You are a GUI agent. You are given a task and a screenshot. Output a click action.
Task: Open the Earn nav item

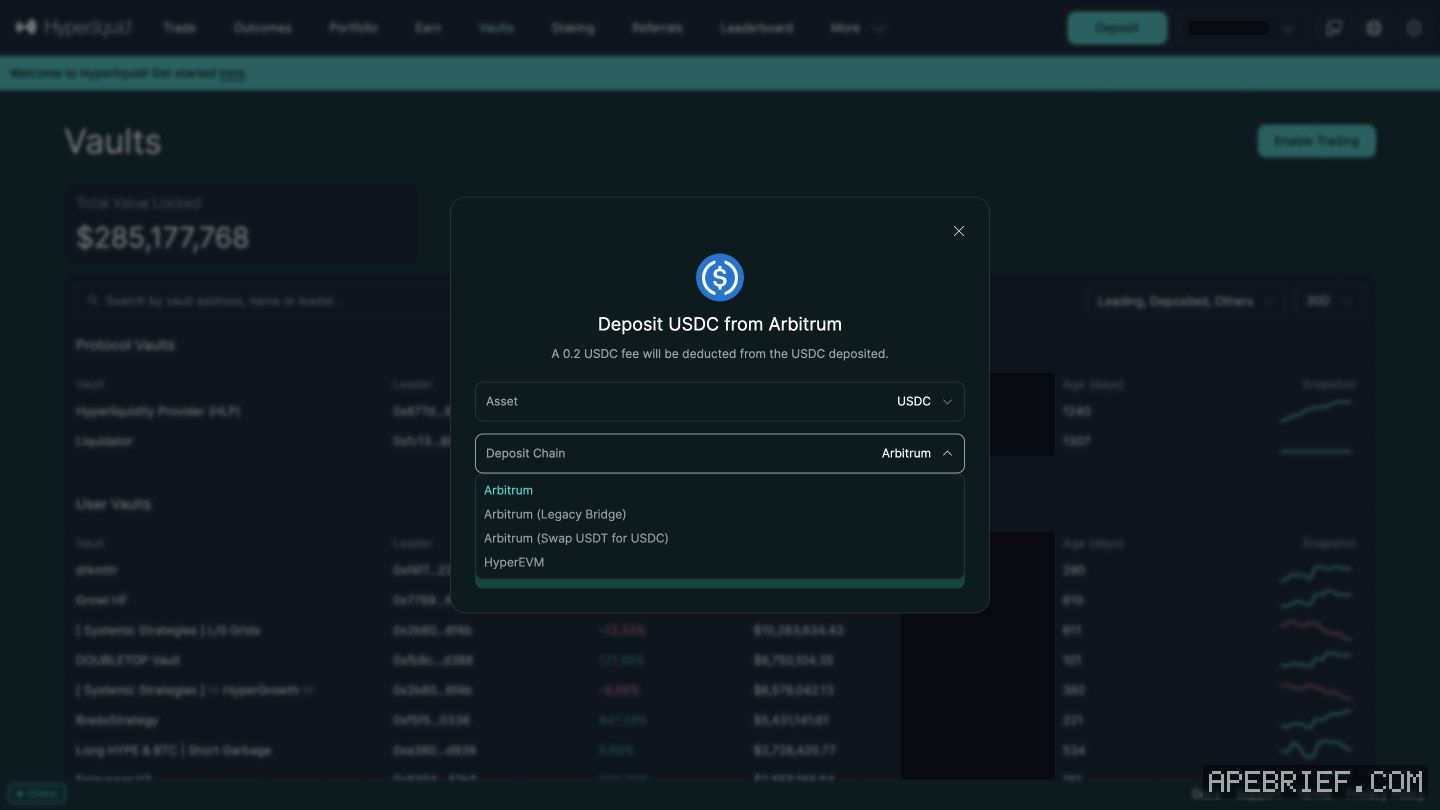tap(428, 28)
